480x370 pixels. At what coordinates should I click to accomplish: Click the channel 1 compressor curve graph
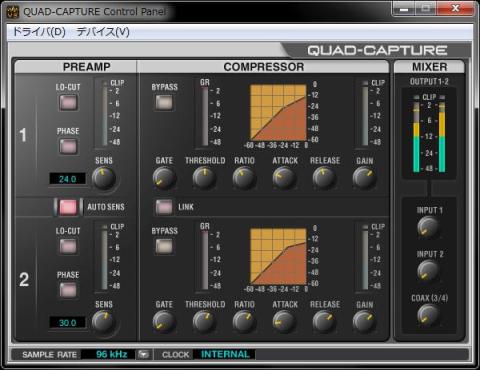coord(278,112)
